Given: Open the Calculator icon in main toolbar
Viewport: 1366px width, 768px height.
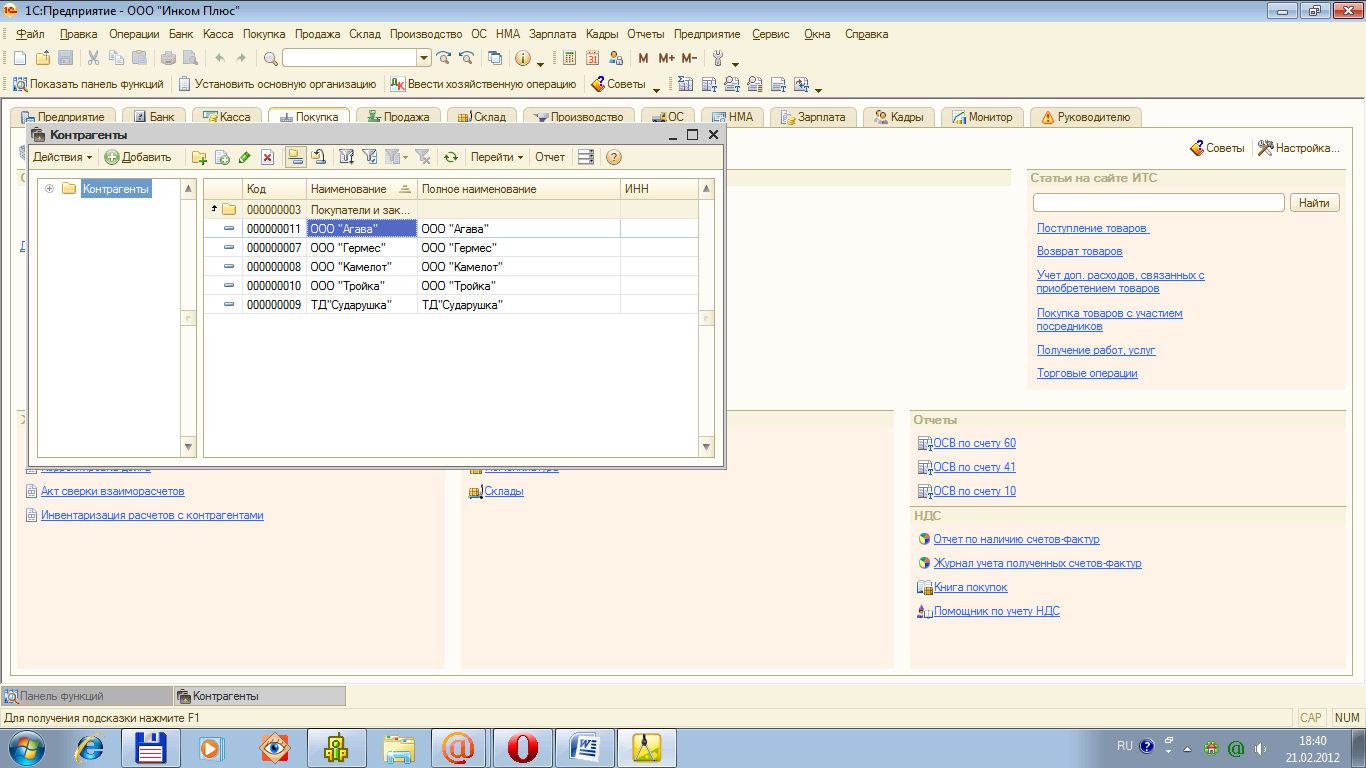Looking at the screenshot, I should (569, 58).
